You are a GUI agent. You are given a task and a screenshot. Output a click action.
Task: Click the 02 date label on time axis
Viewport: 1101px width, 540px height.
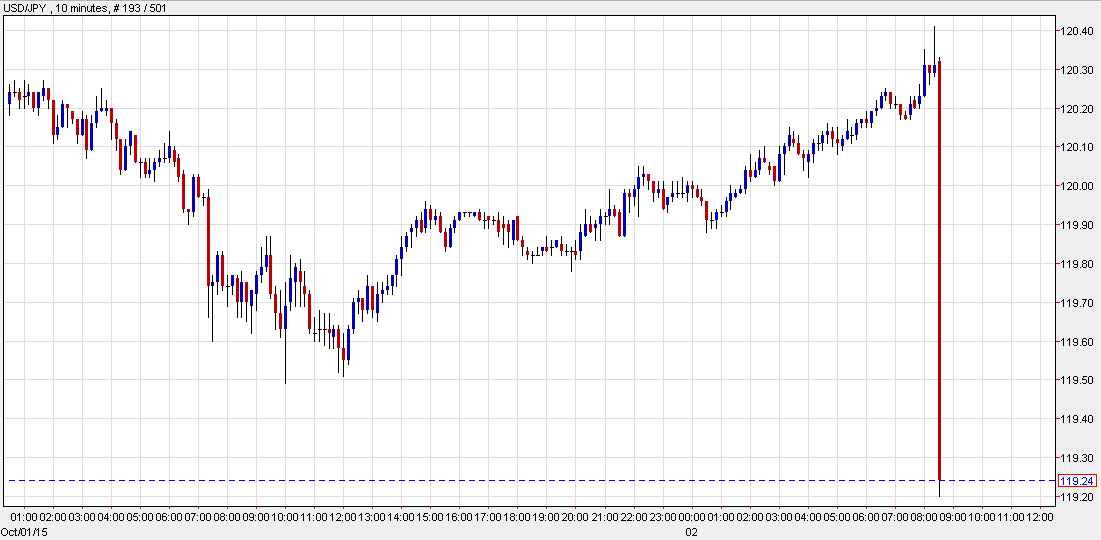point(692,533)
